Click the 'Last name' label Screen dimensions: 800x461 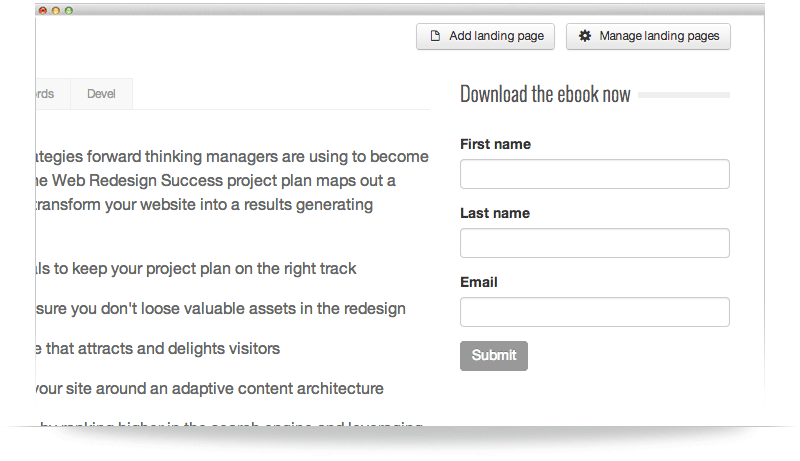pyautogui.click(x=495, y=213)
